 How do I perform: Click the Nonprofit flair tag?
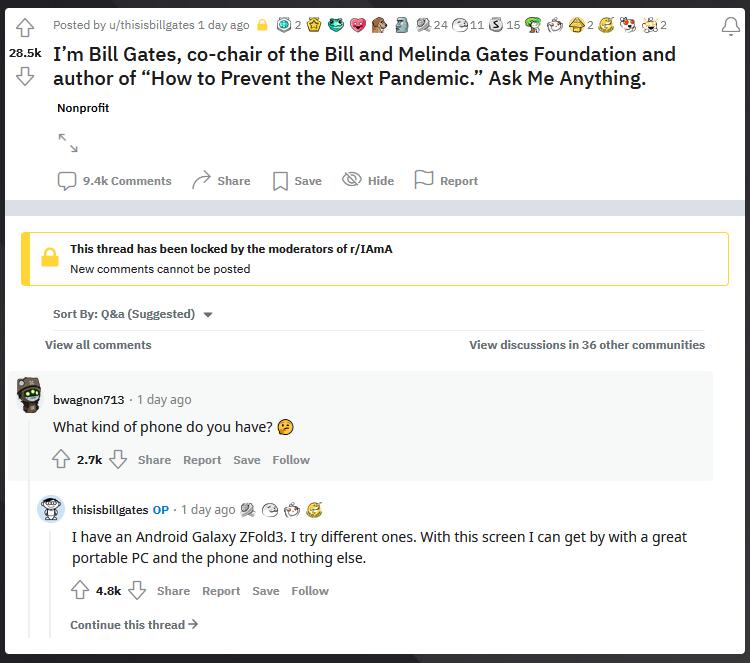click(x=83, y=108)
